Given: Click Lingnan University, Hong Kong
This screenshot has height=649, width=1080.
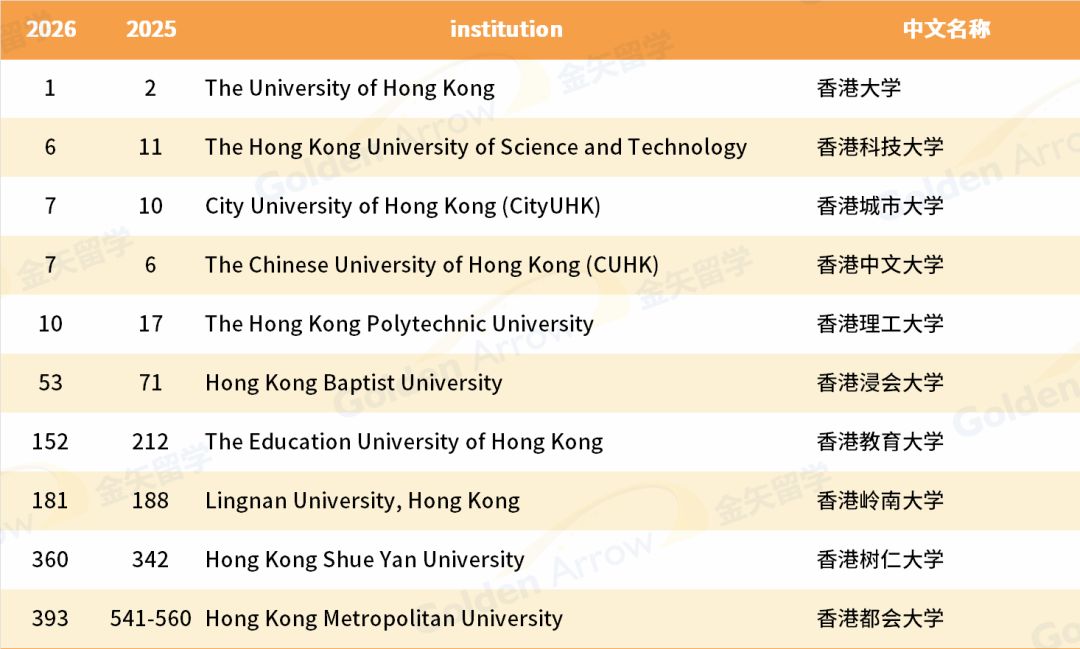Looking at the screenshot, I should point(362,501).
